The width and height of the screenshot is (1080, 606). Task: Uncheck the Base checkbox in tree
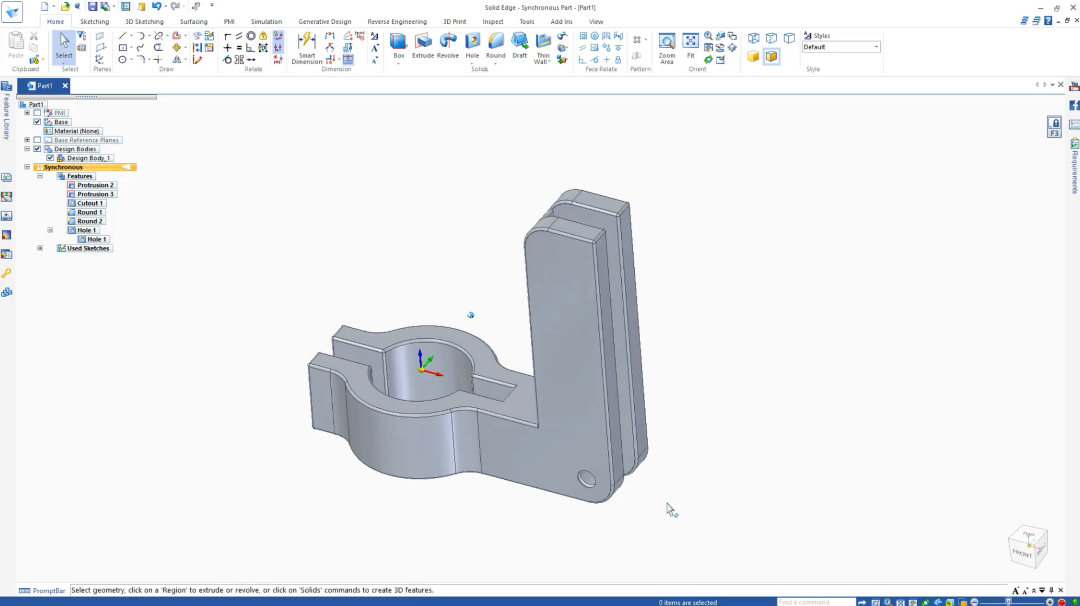point(37,122)
